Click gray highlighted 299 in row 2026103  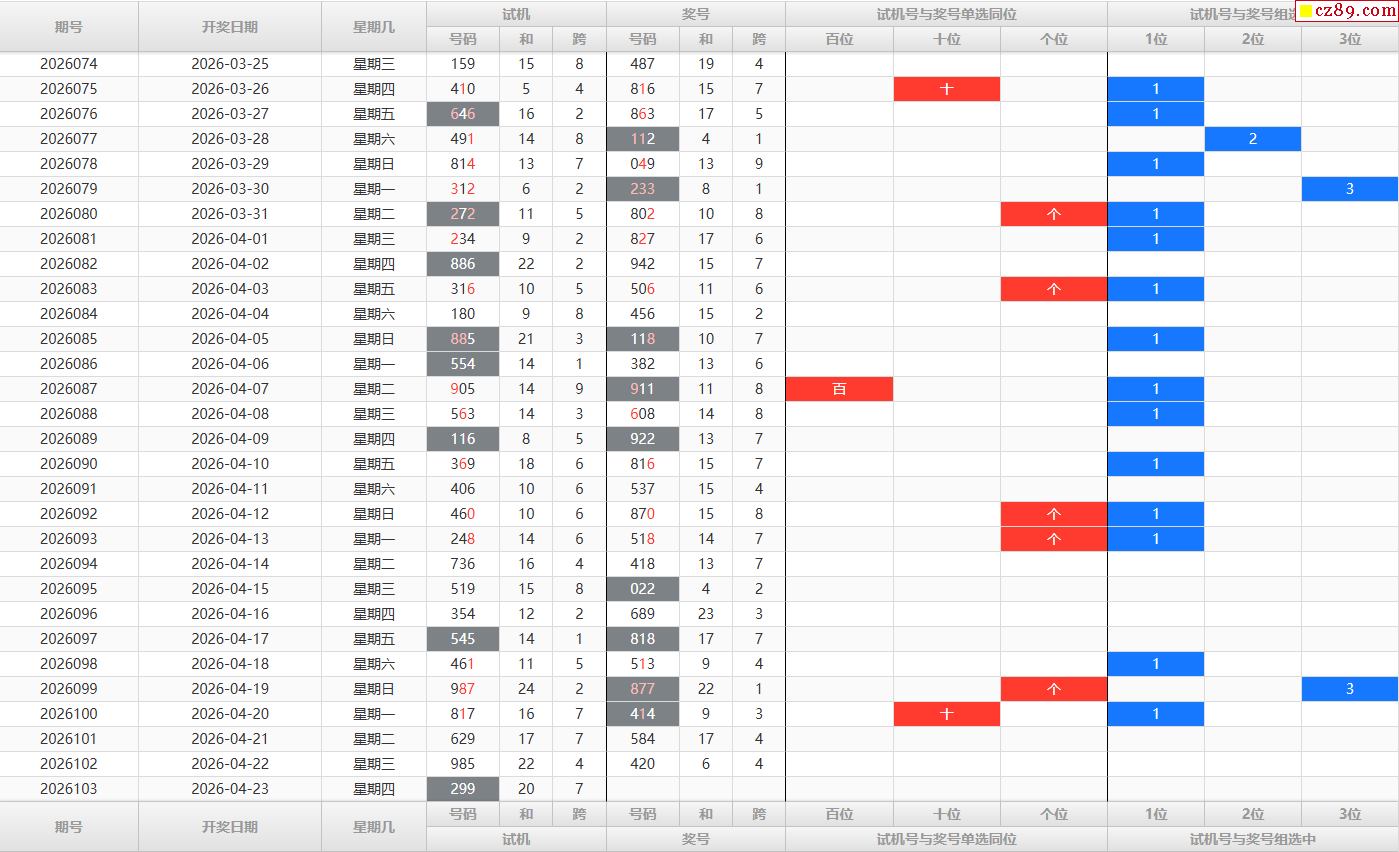pyautogui.click(x=463, y=789)
